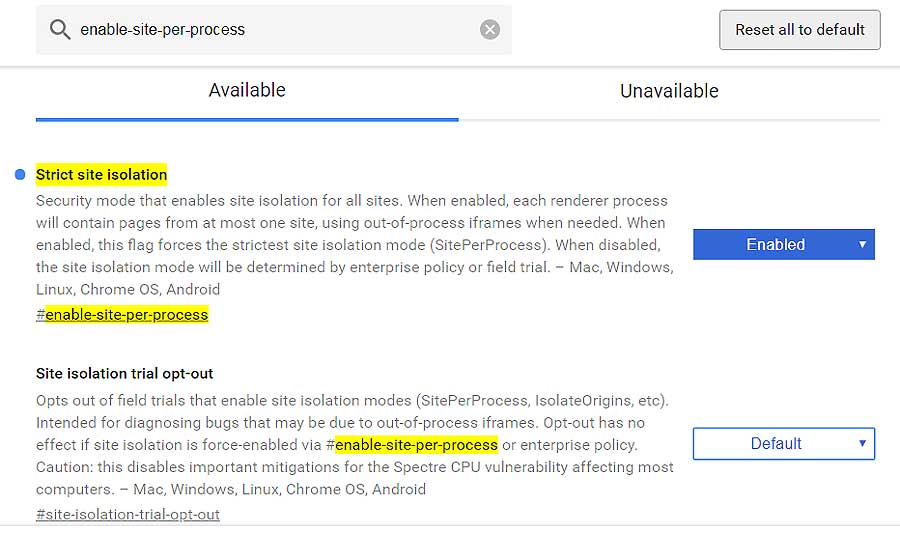900x533 pixels.
Task: Open the #site-isolation-trial-opt-out anchor link
Action: (127, 514)
